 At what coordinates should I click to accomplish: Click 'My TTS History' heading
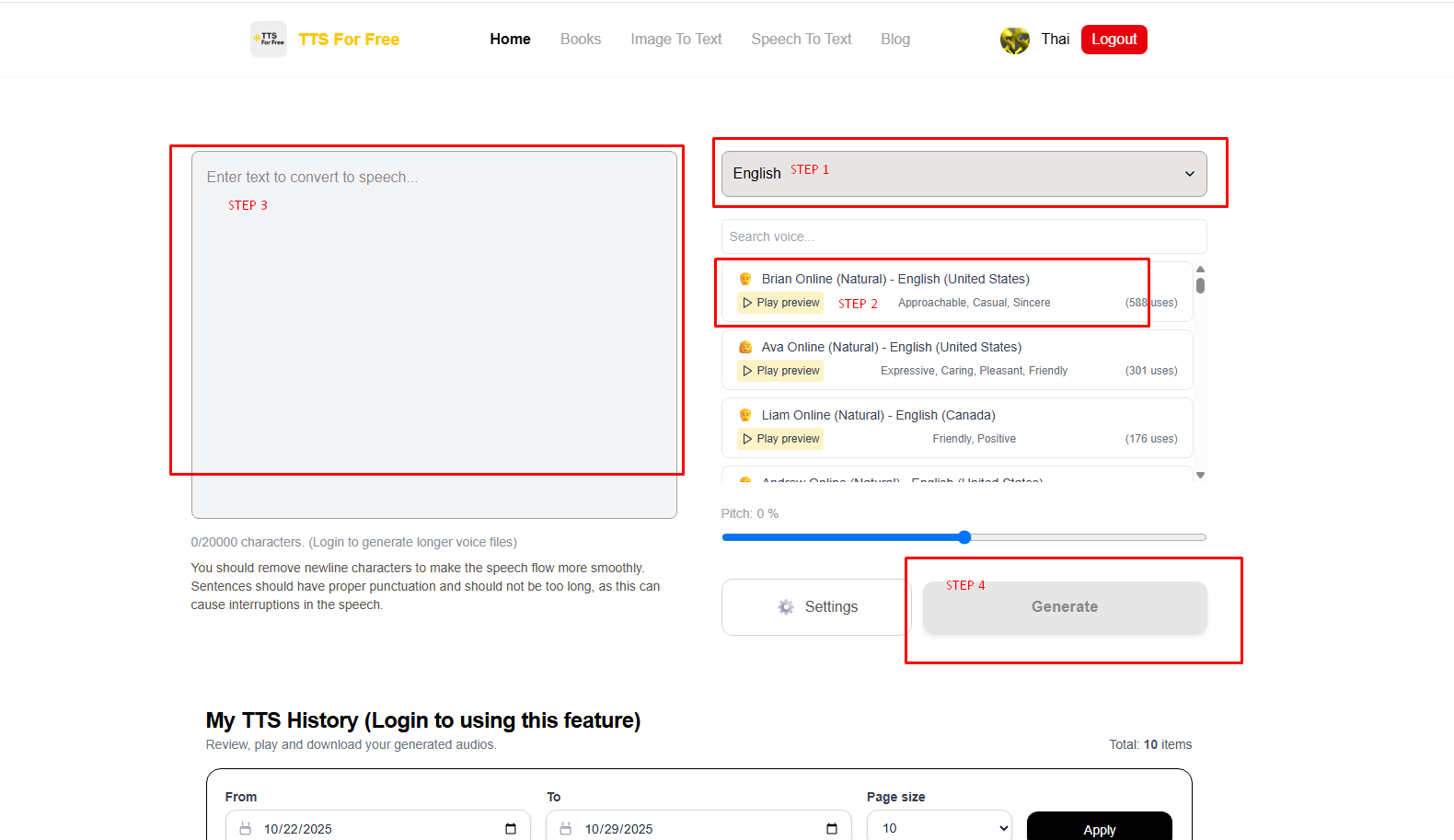[423, 720]
